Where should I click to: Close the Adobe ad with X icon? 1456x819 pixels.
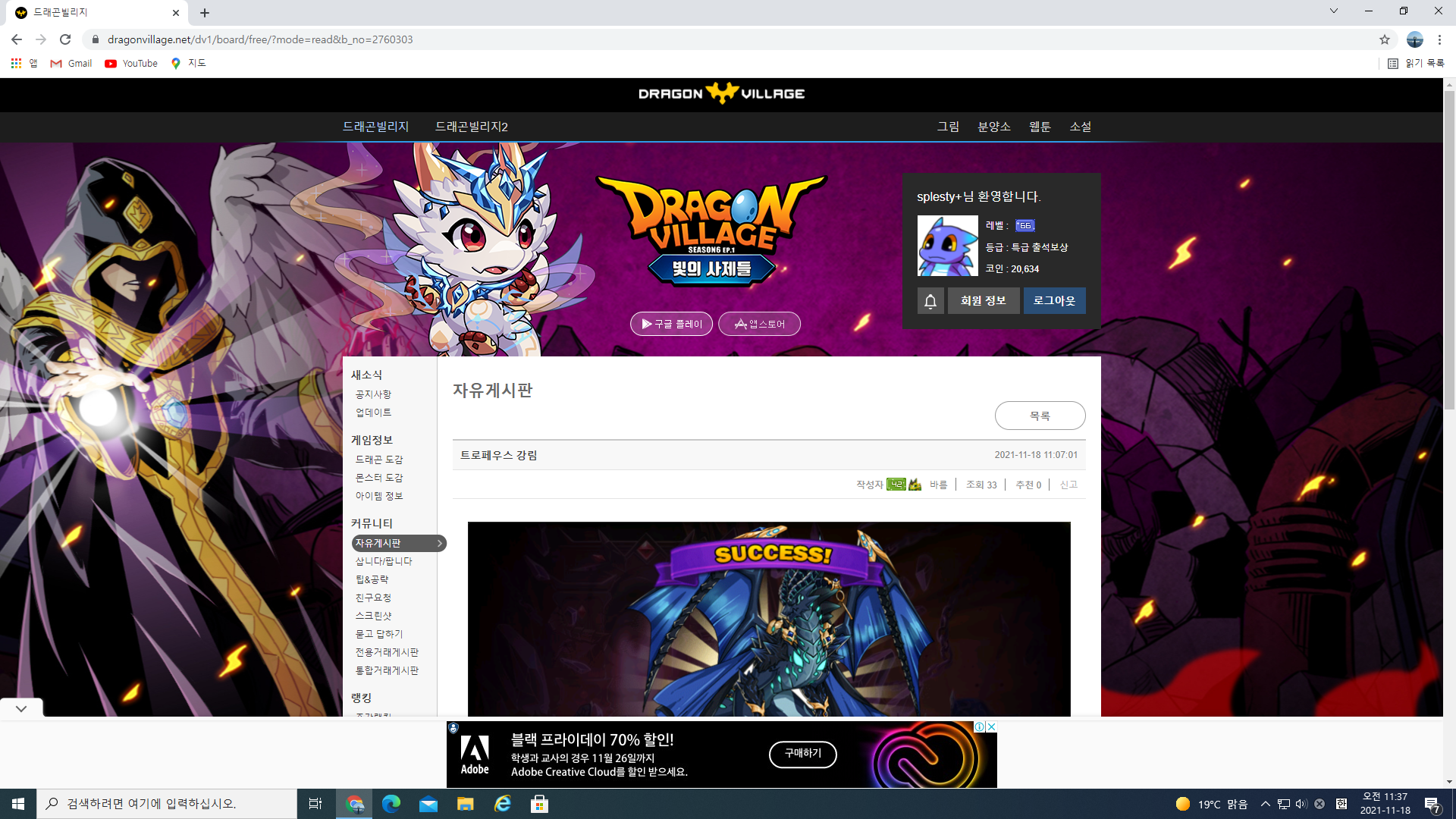pos(991,726)
